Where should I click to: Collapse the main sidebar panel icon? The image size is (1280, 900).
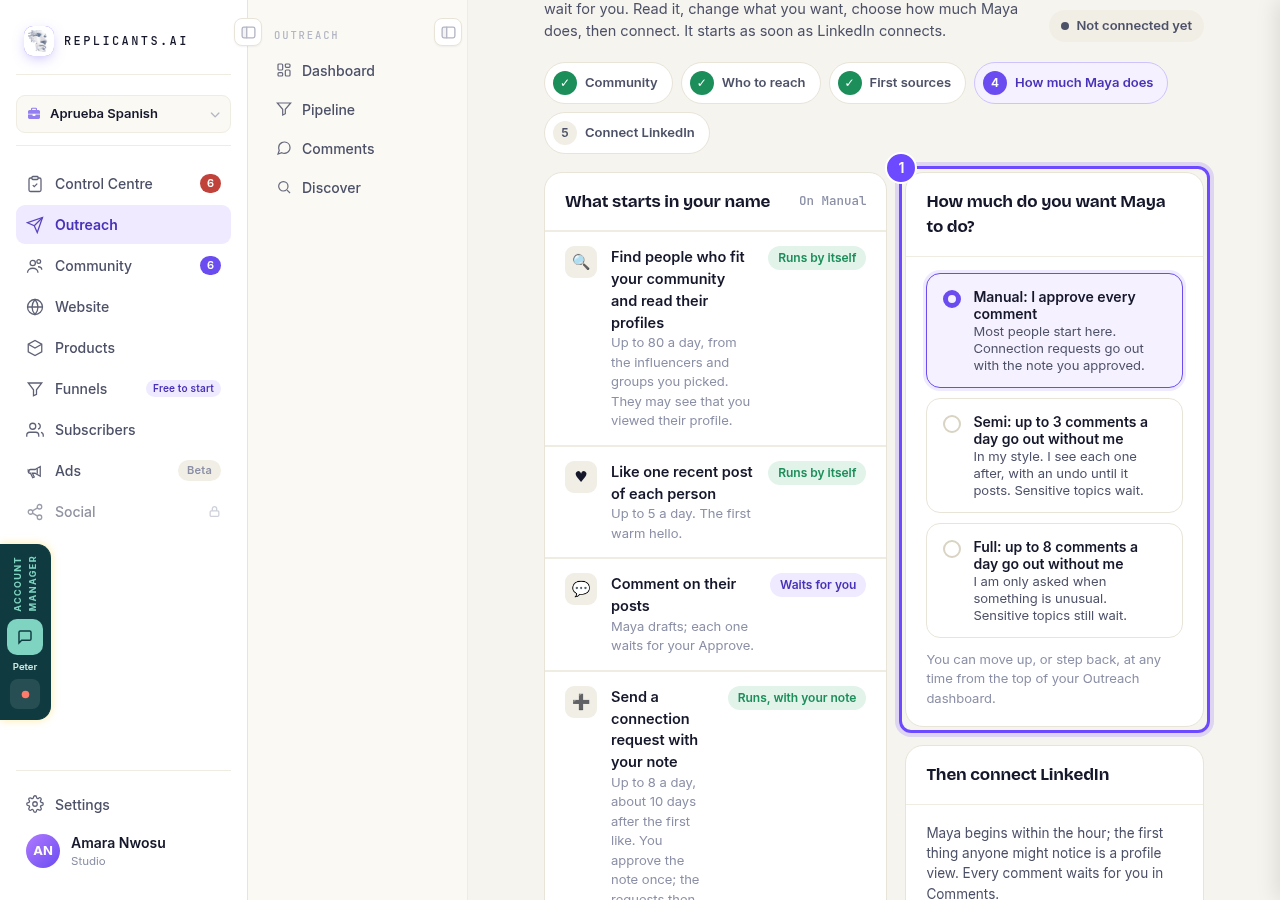248,32
